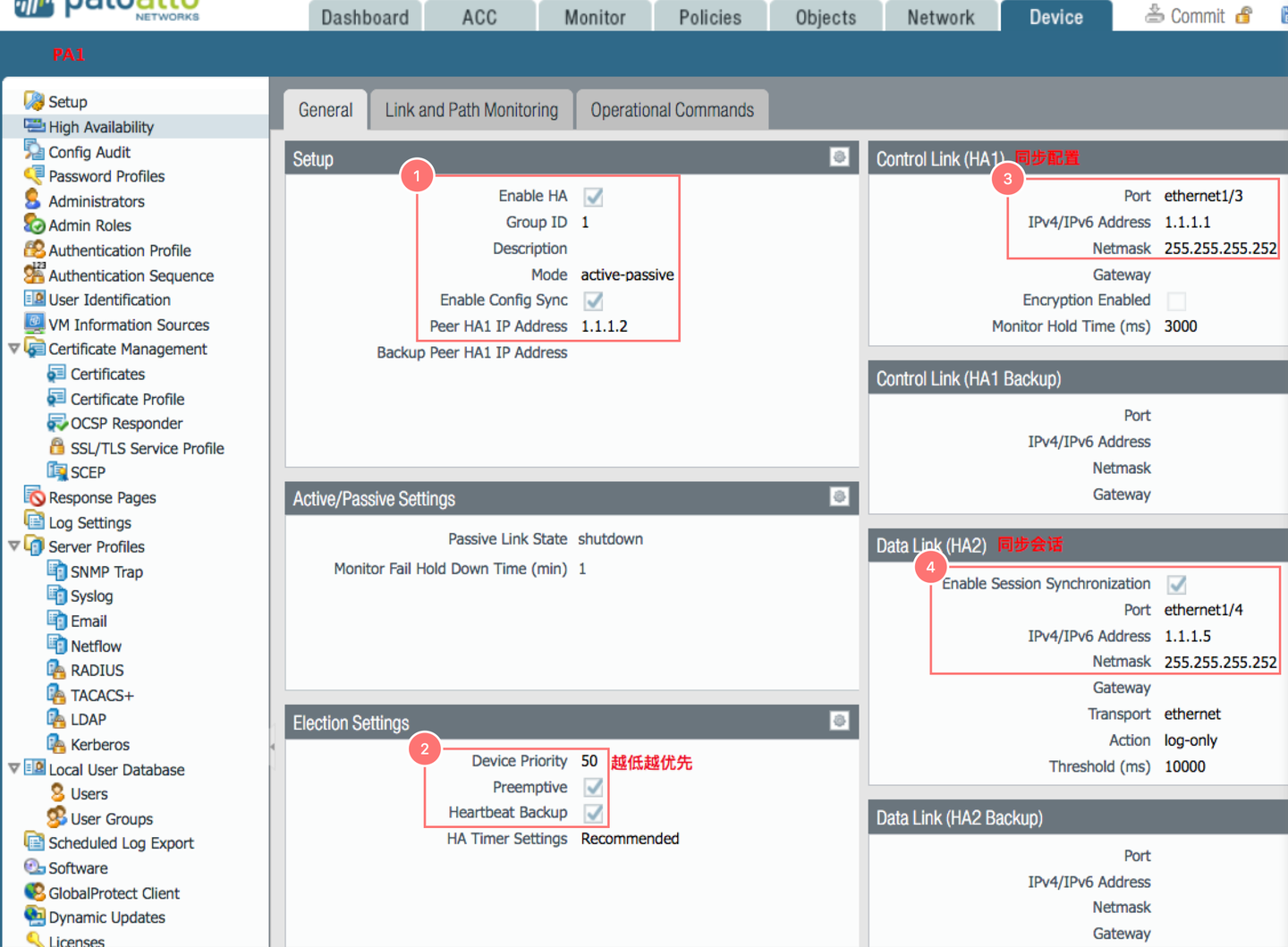Collapse the Server Profiles tree node
This screenshot has width=1288, height=947.
[x=13, y=545]
